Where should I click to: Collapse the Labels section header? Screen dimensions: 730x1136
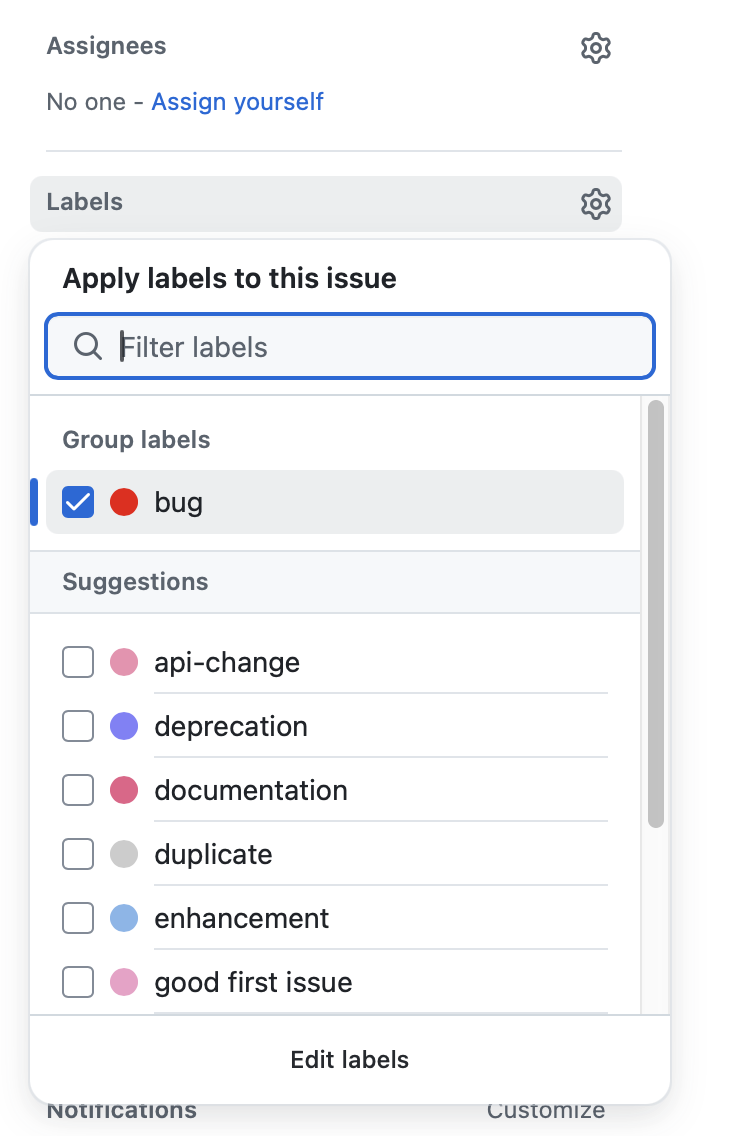(326, 204)
